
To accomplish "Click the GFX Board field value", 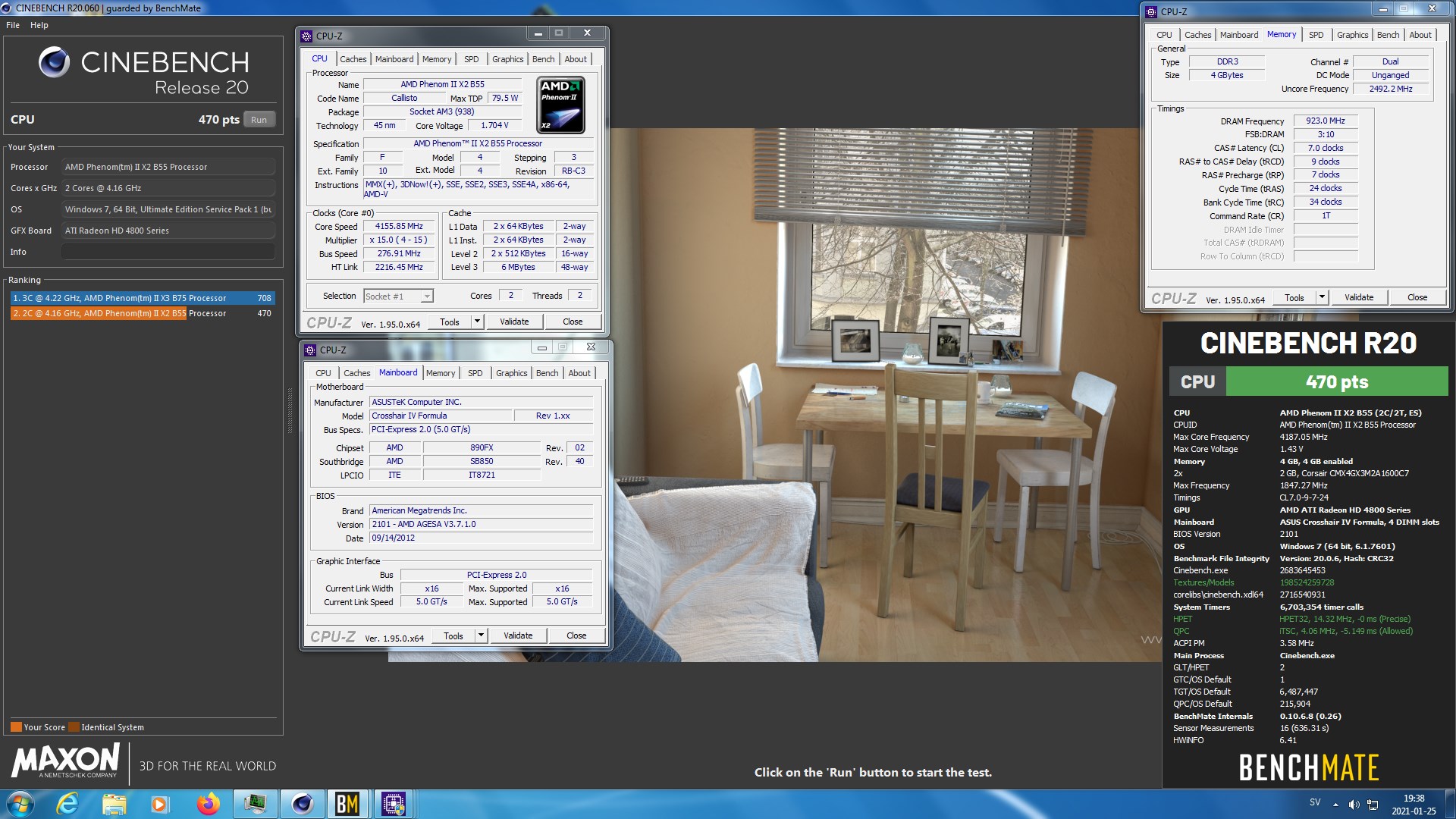I will (168, 231).
